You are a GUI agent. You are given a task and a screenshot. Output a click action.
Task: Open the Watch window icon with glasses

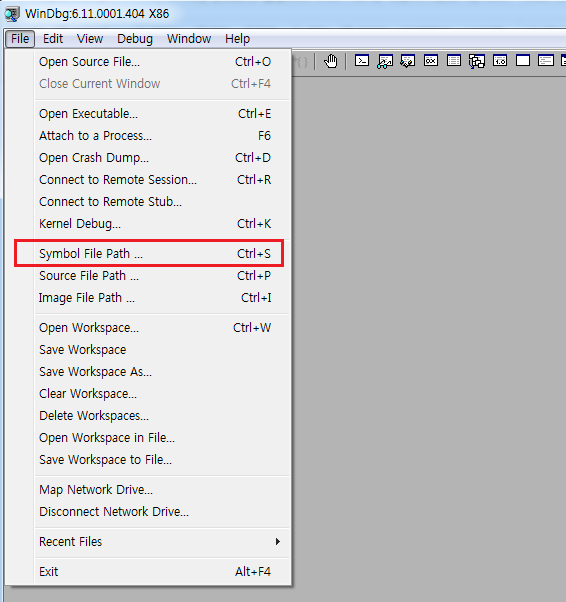click(385, 61)
